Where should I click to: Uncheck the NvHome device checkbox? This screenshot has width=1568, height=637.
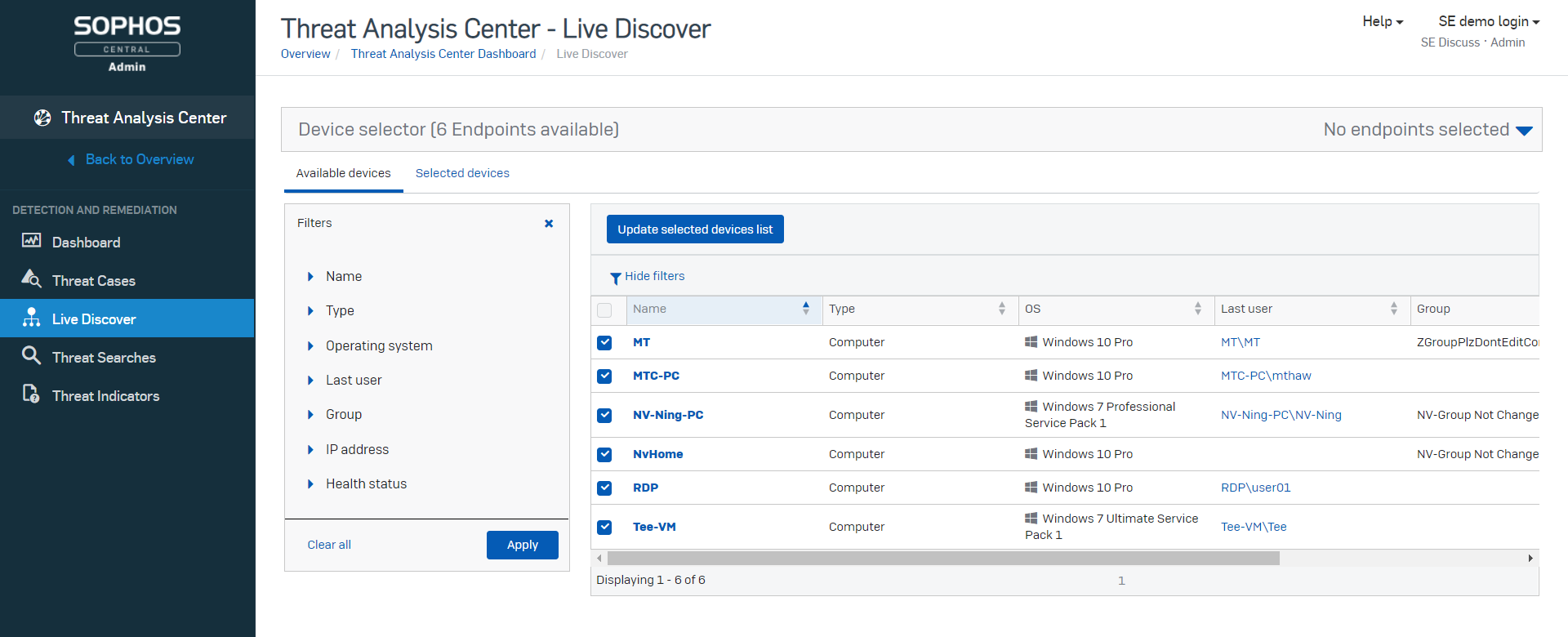[604, 455]
